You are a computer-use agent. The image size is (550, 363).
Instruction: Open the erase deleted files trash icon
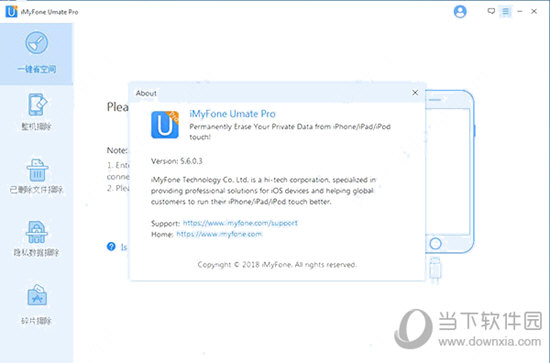(37, 170)
